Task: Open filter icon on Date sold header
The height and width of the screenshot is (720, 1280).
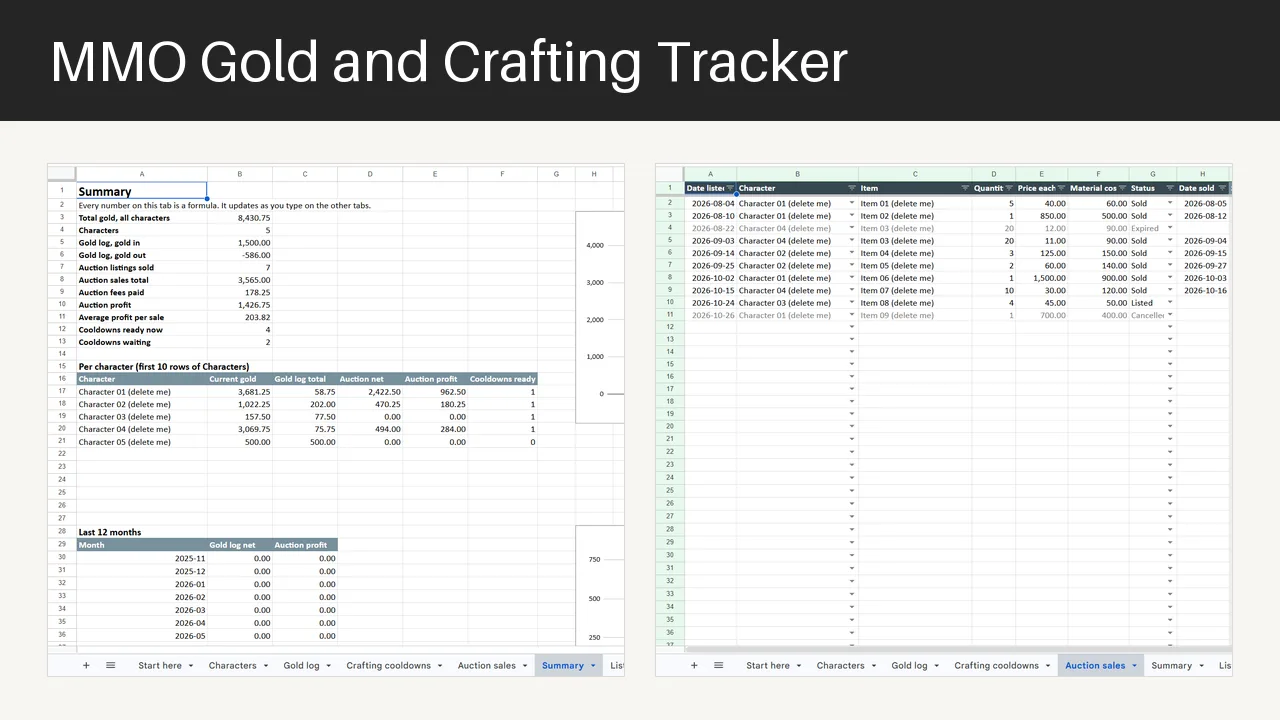Action: [x=1222, y=188]
